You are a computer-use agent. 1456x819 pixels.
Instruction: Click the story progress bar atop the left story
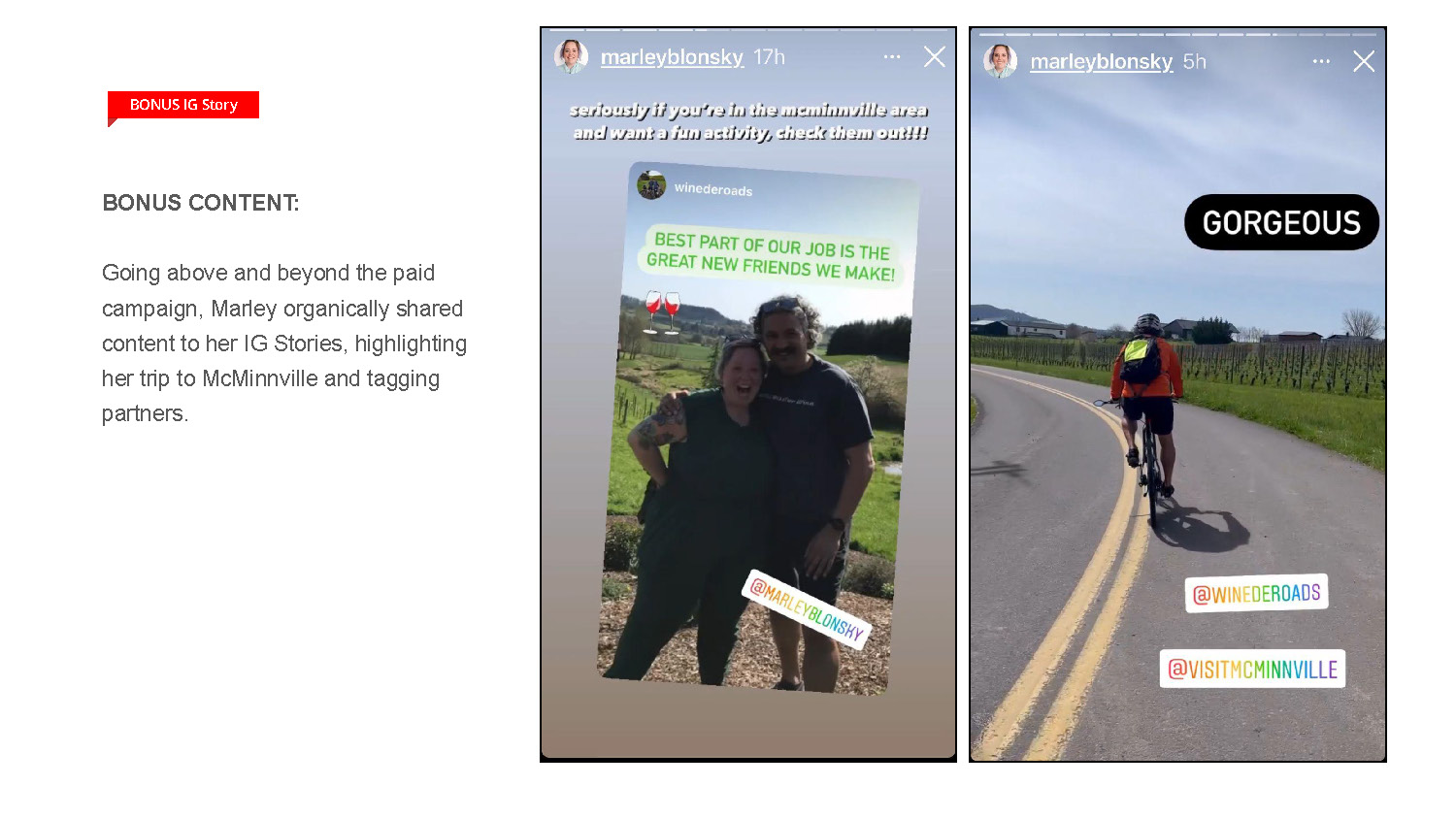748,30
